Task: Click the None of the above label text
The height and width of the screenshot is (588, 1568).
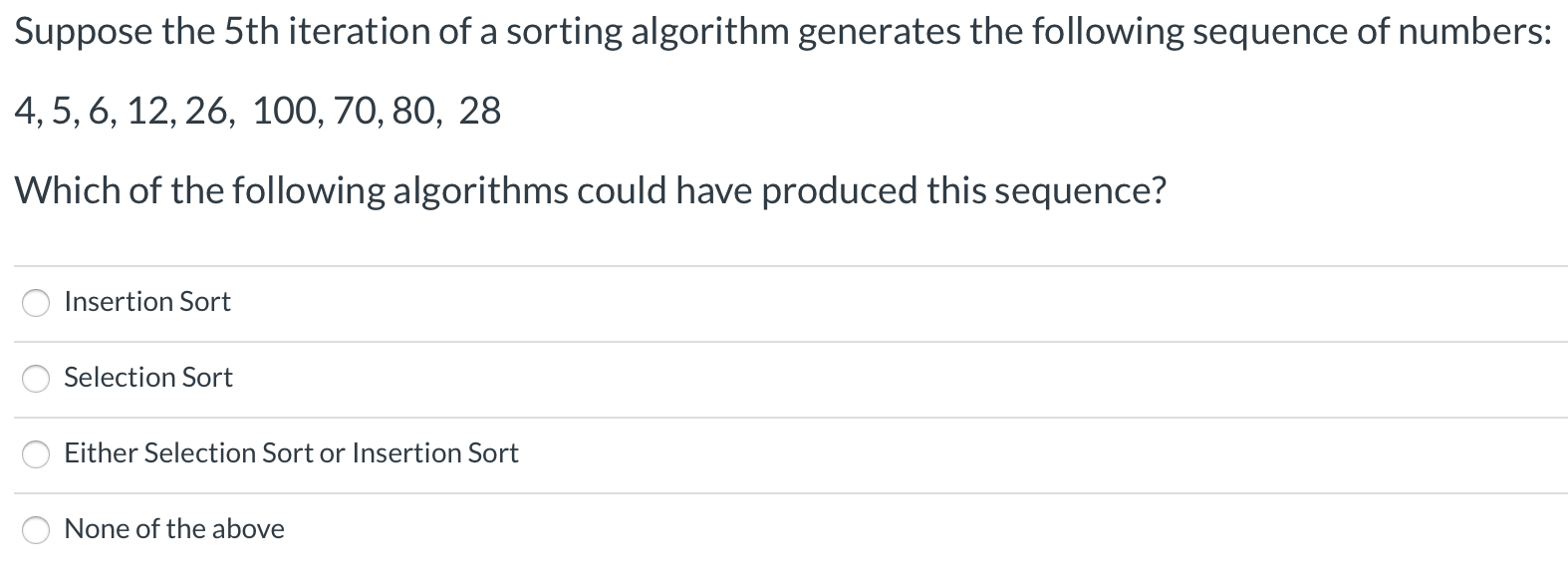Action: tap(174, 528)
